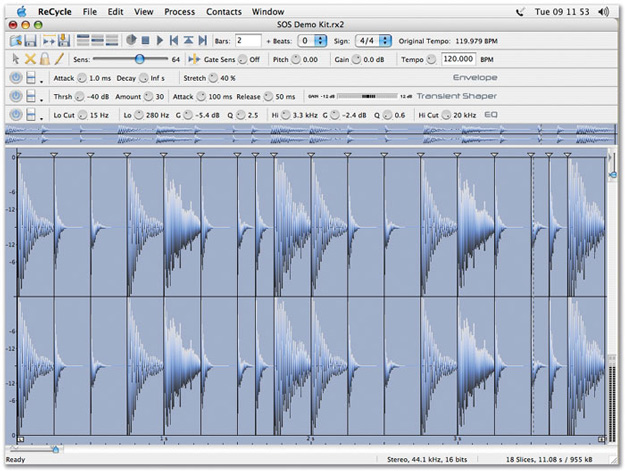Click the Transient Shaper Release knob
Image resolution: width=625 pixels, height=471 pixels.
pyautogui.click(x=268, y=96)
